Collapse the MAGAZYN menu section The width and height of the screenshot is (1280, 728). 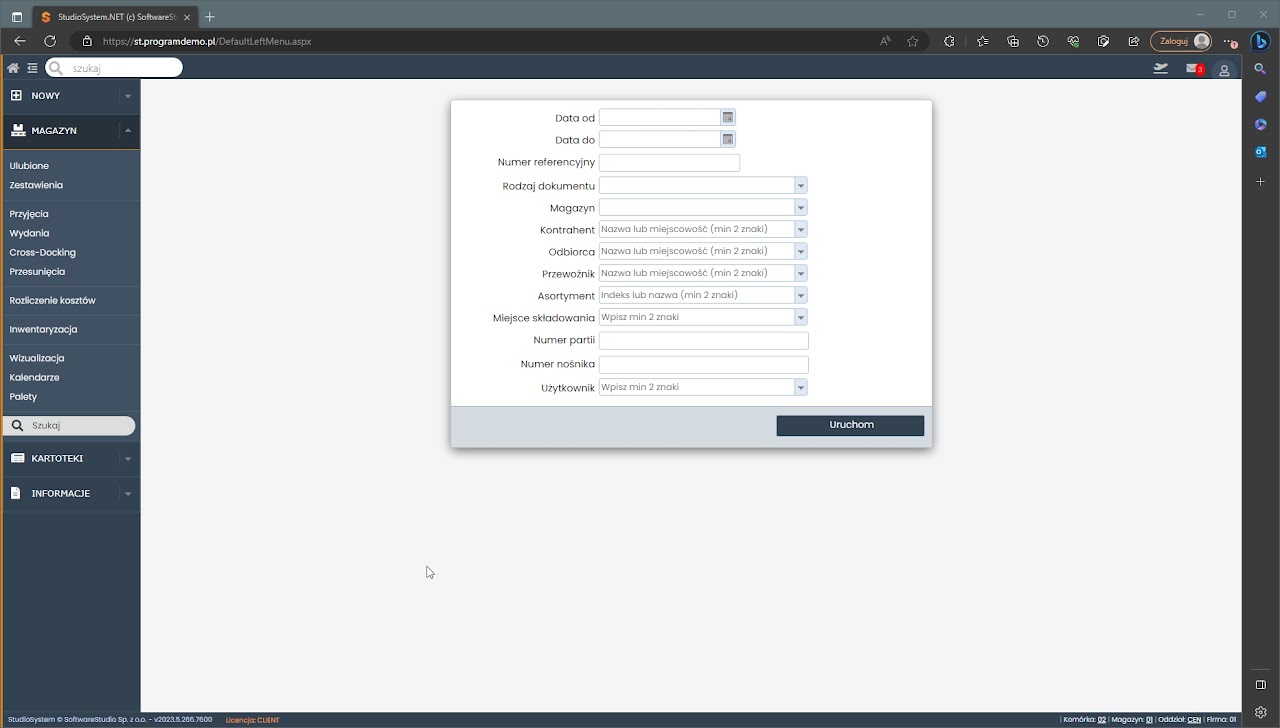coord(127,131)
